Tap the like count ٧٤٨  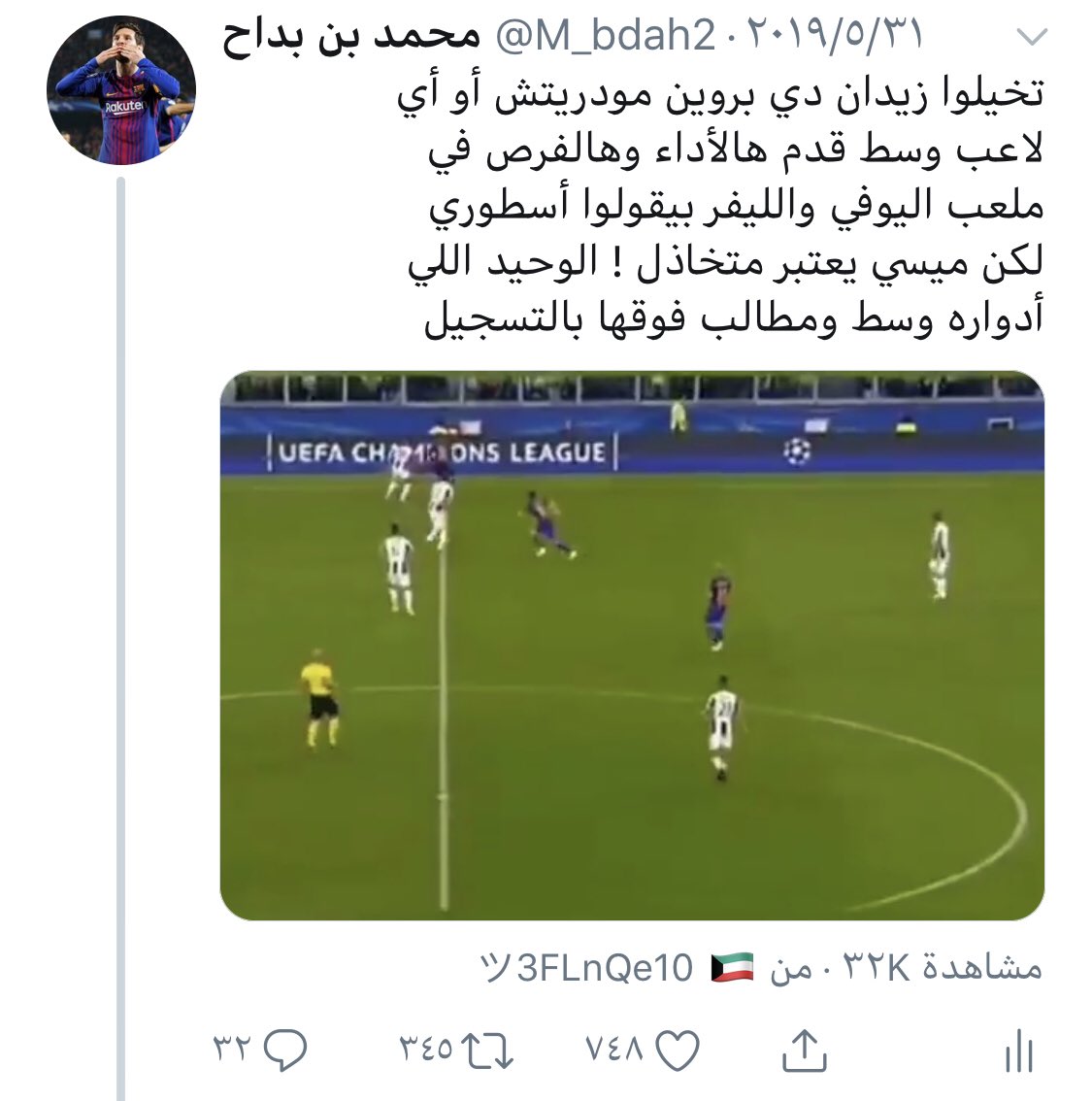[x=614, y=1049]
